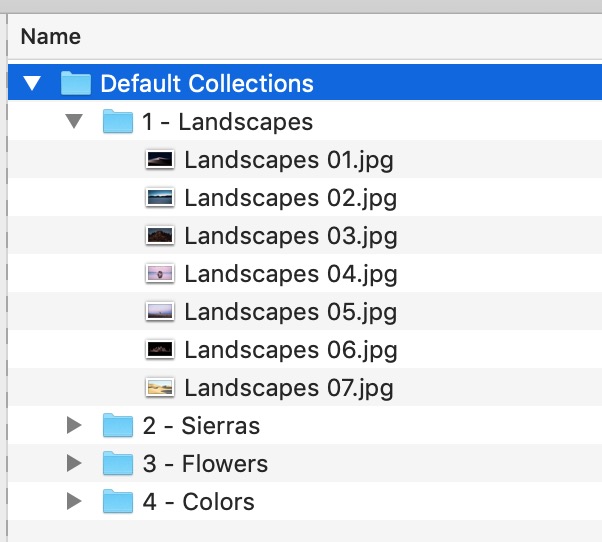Image resolution: width=602 pixels, height=542 pixels.
Task: Click the Default Collections folder icon
Action: 76,83
